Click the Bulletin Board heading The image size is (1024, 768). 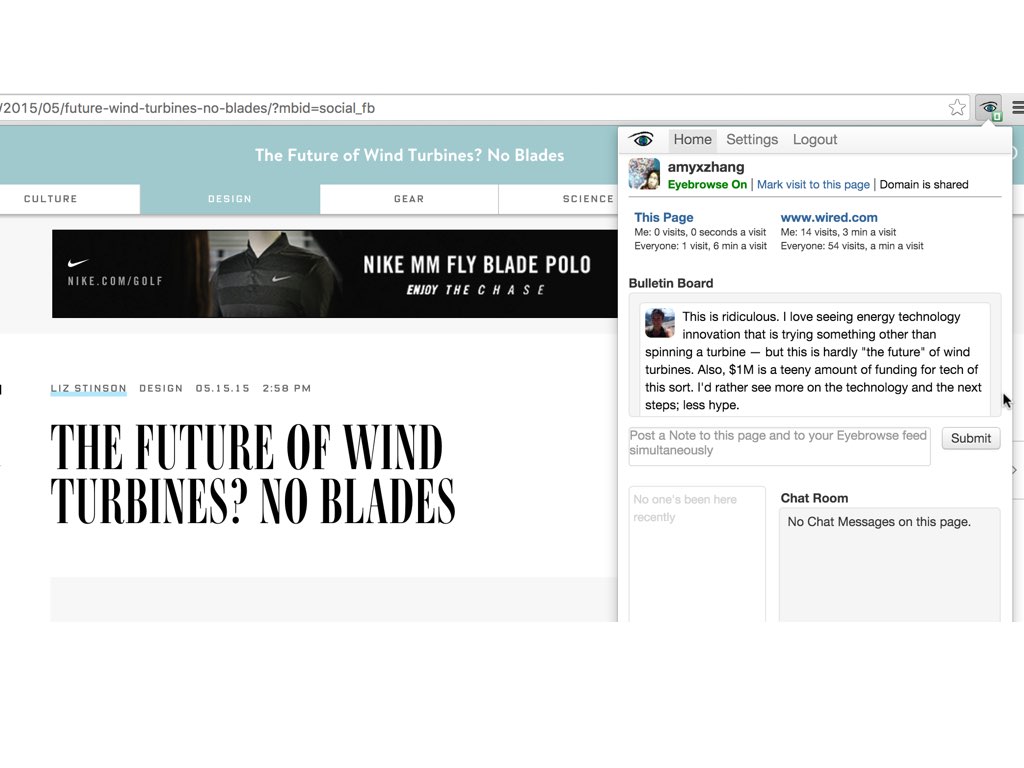click(x=671, y=283)
